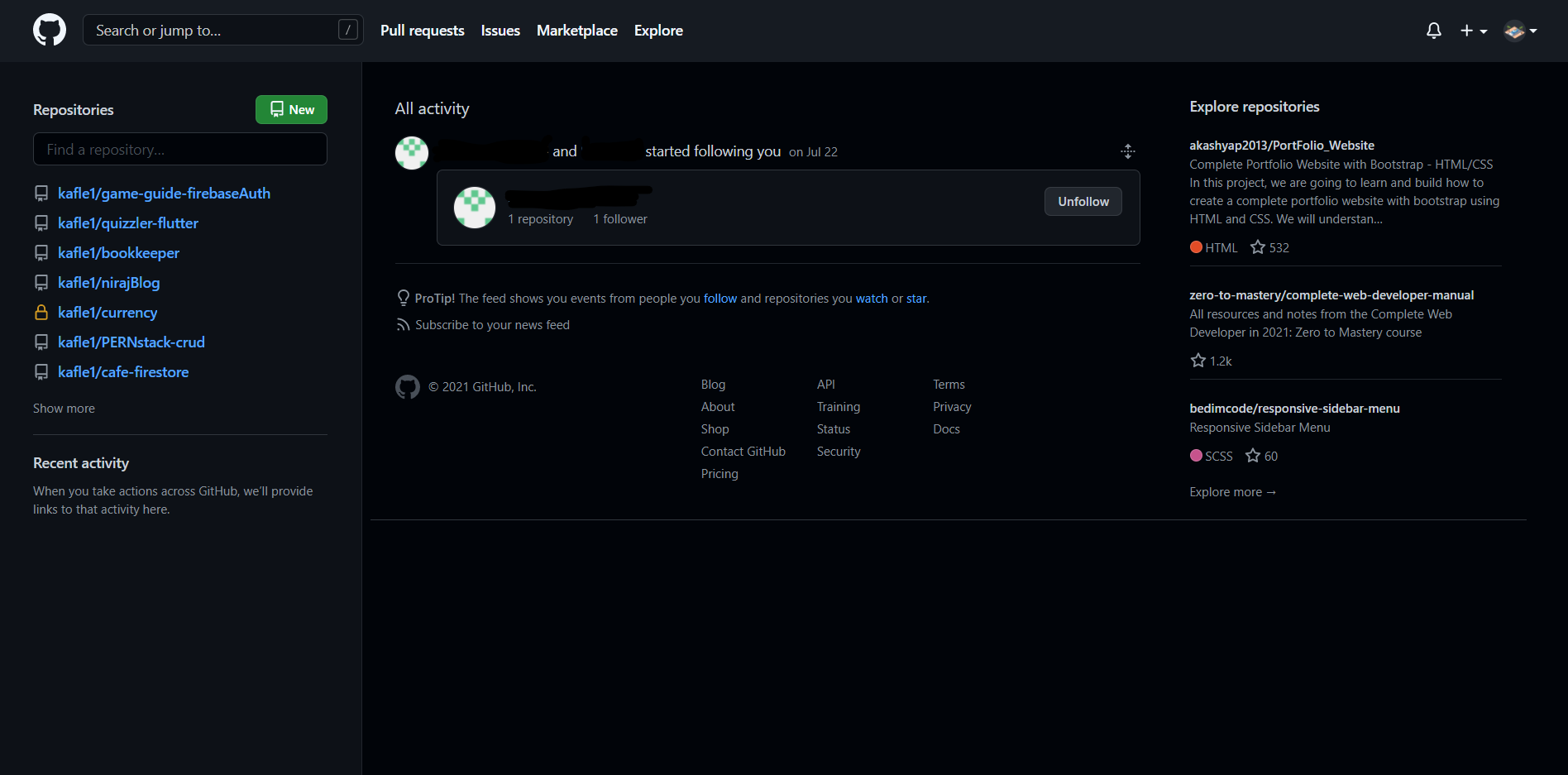Open zero-to-mastery/complete-web-developer-manual repository
The width and height of the screenshot is (1568, 775).
[x=1331, y=295]
